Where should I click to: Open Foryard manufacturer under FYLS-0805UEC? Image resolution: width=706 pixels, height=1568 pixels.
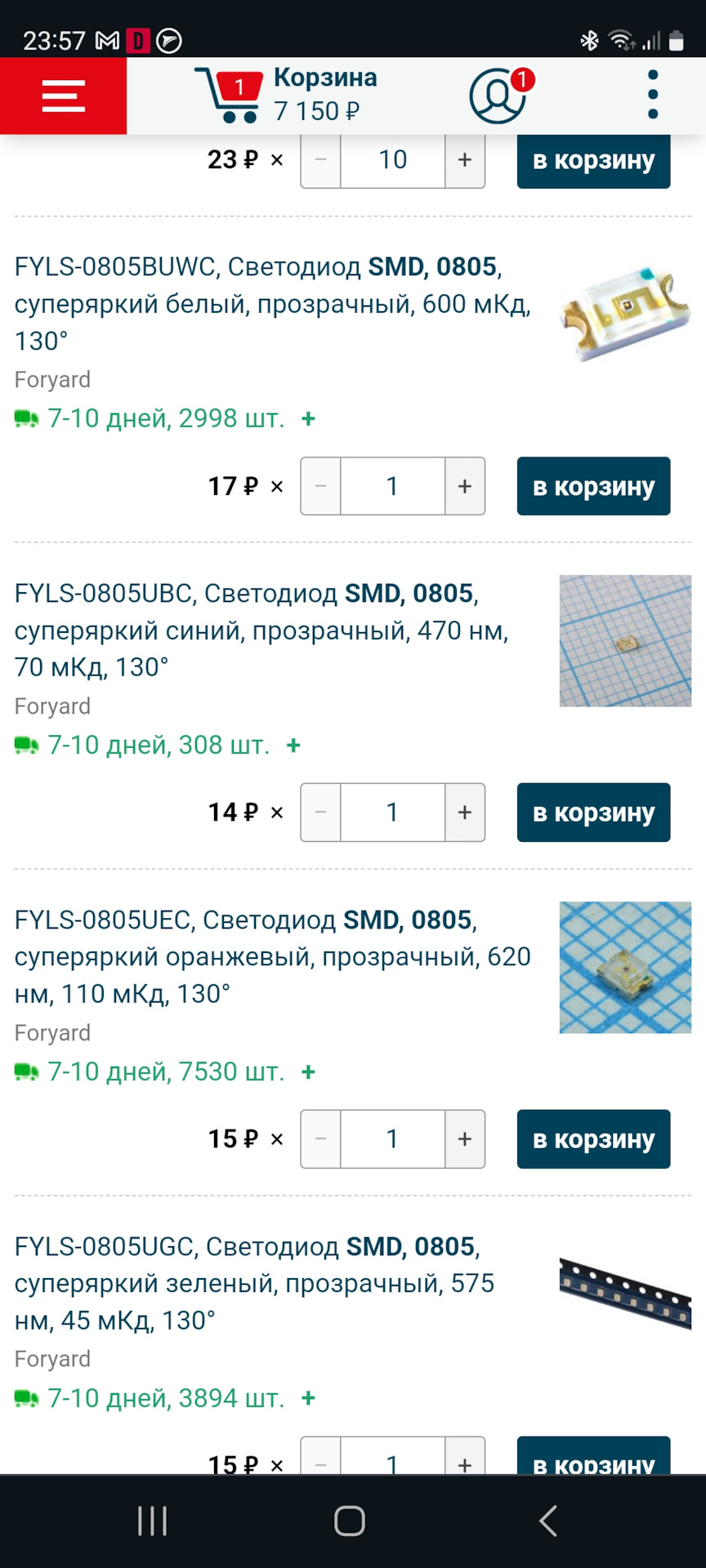[x=51, y=1031]
